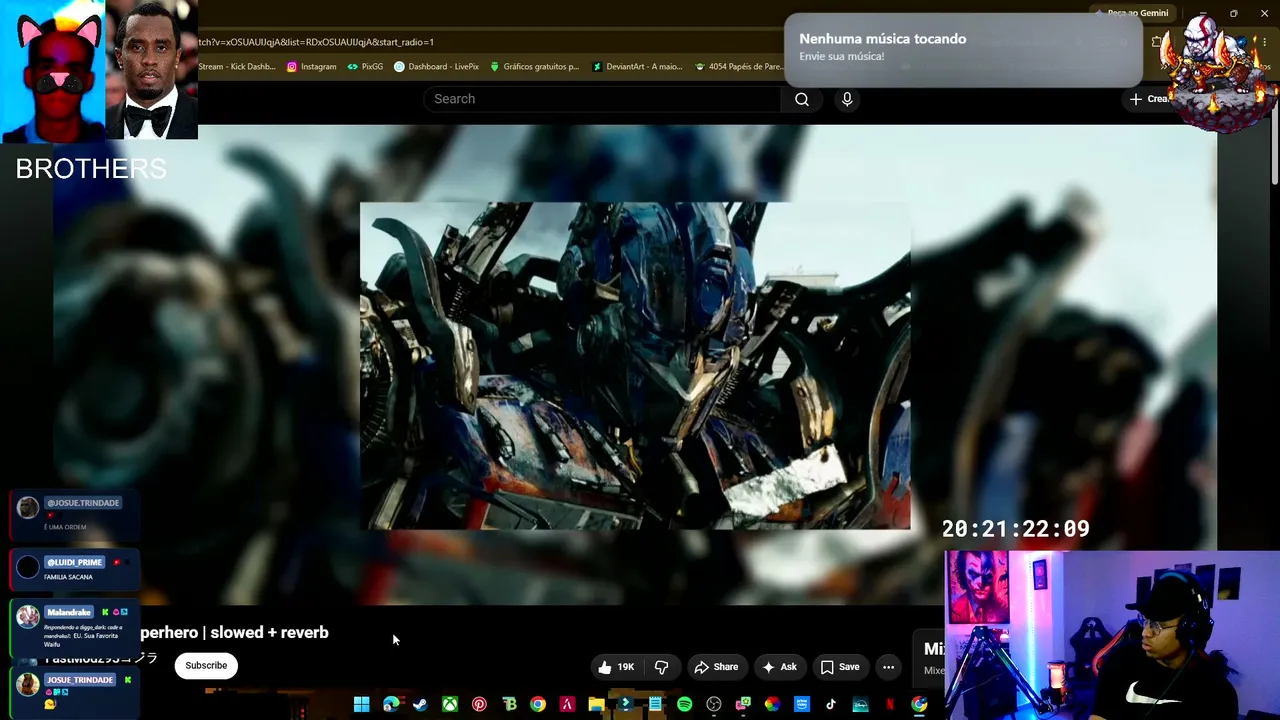Click the Share button under the video

(x=716, y=667)
